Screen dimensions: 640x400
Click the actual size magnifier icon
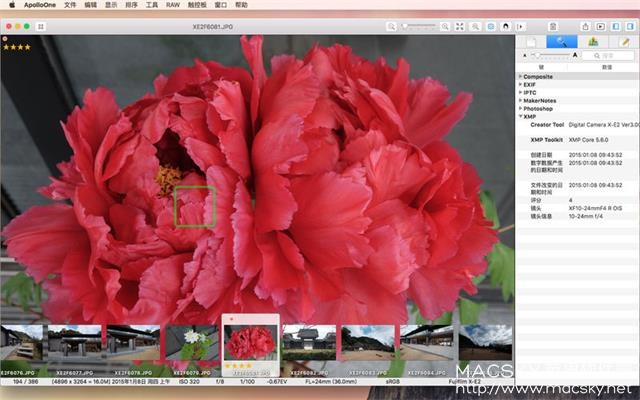[475, 27]
